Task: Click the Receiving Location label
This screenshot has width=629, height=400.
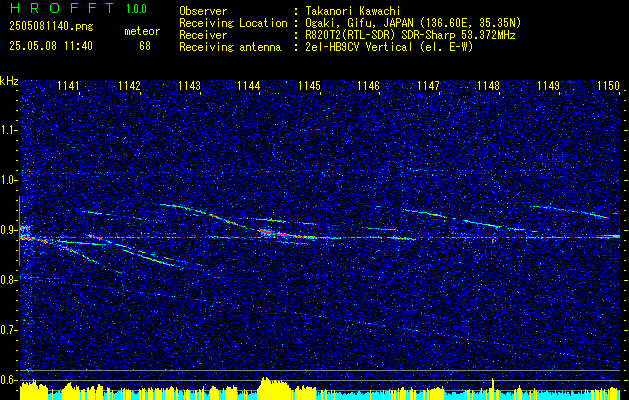Action: click(233, 23)
